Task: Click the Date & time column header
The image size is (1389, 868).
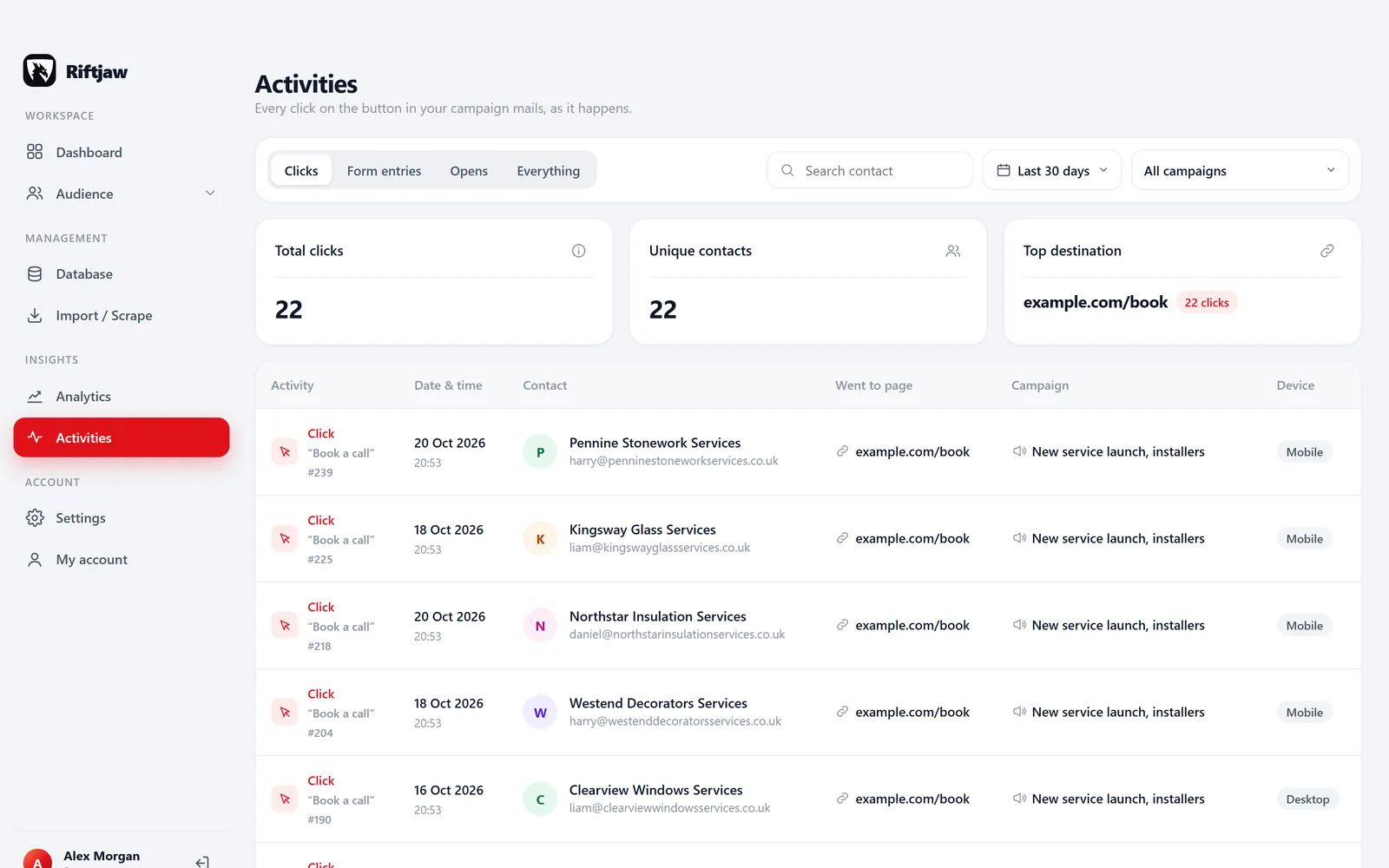Action: (x=448, y=385)
